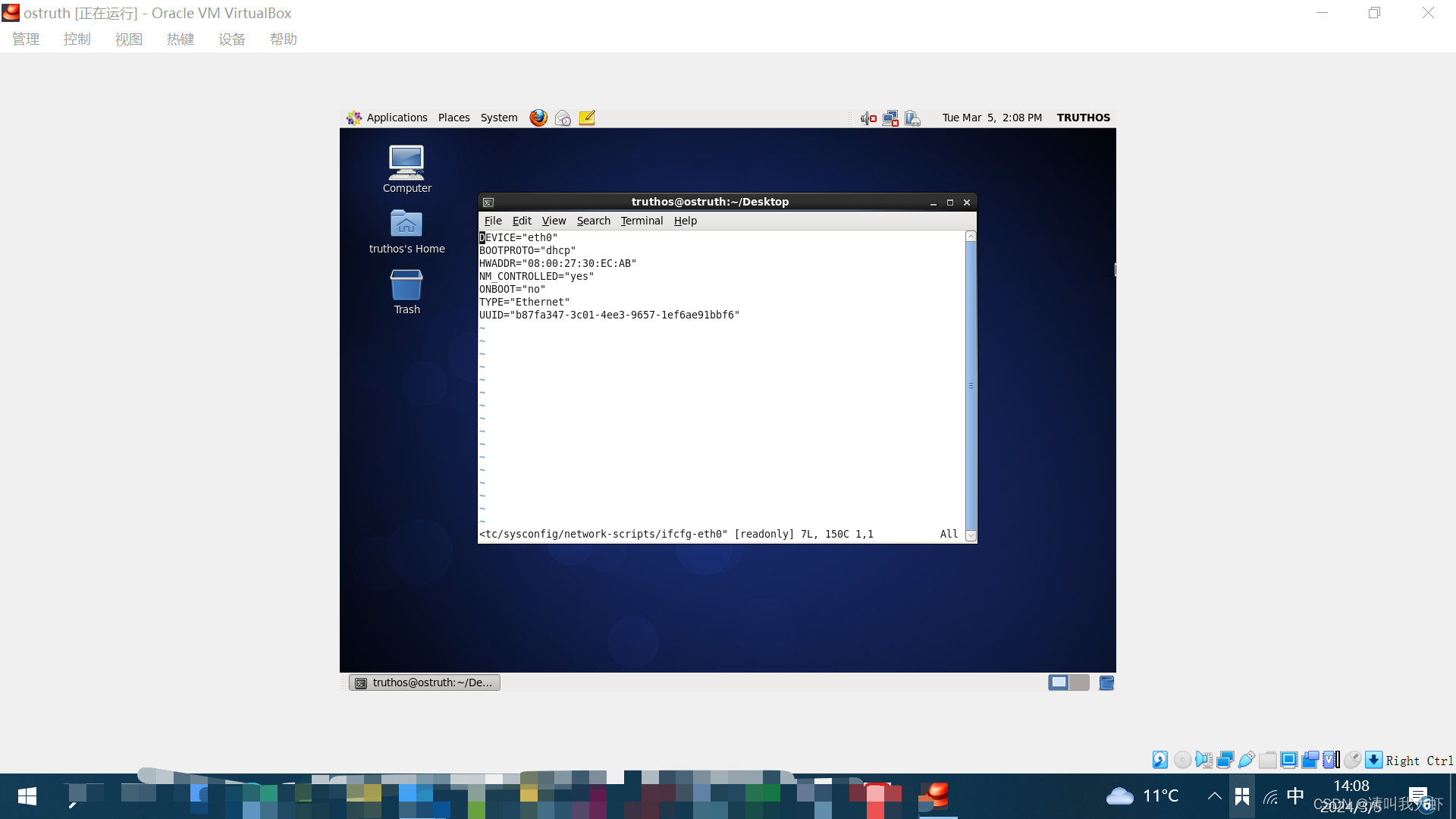Click the line DEVICE="eth0"
Viewport: 1456px width, 819px height.
click(x=519, y=238)
